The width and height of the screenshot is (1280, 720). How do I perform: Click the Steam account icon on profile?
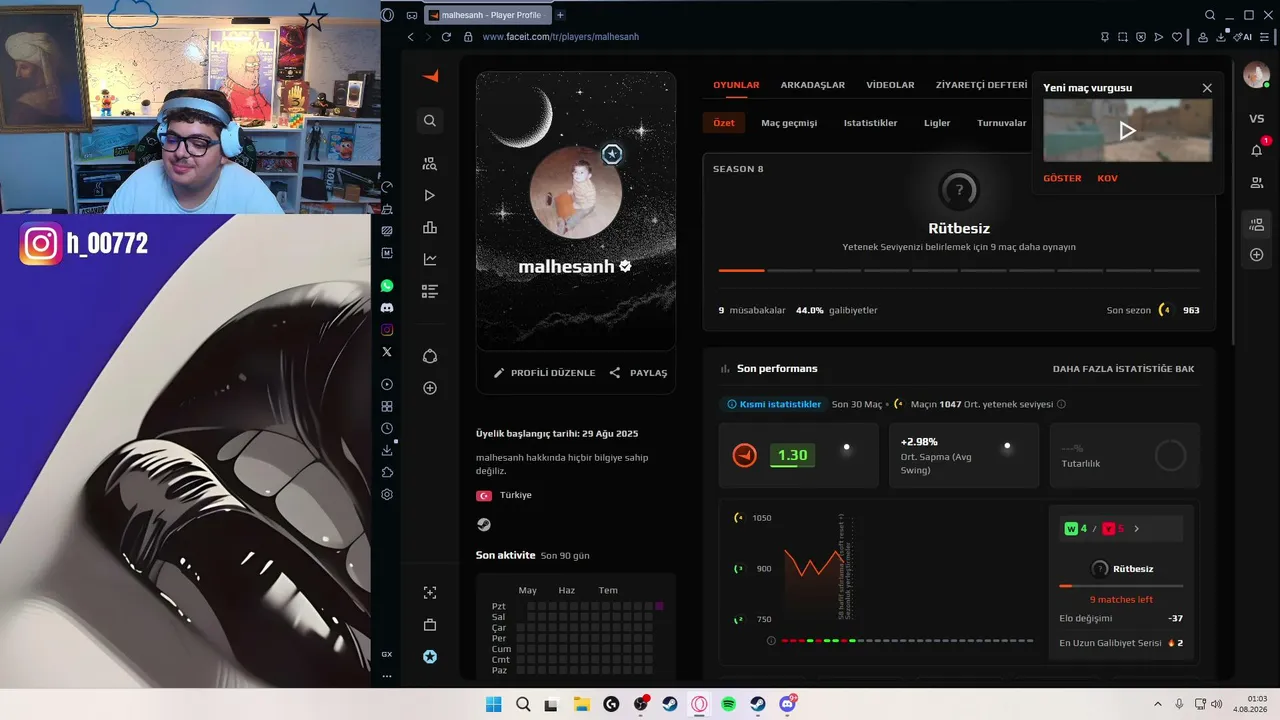(x=484, y=524)
